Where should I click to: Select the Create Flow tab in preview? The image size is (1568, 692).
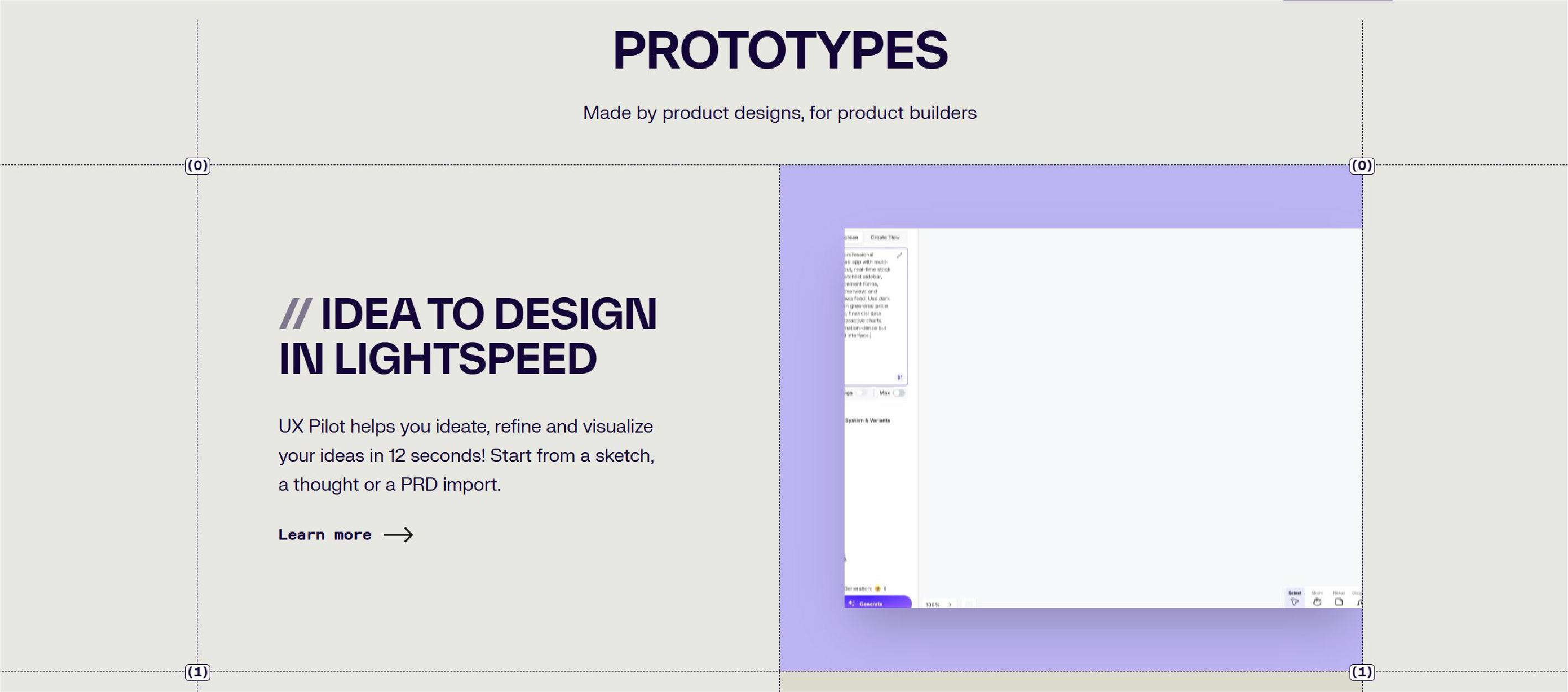pyautogui.click(x=884, y=237)
